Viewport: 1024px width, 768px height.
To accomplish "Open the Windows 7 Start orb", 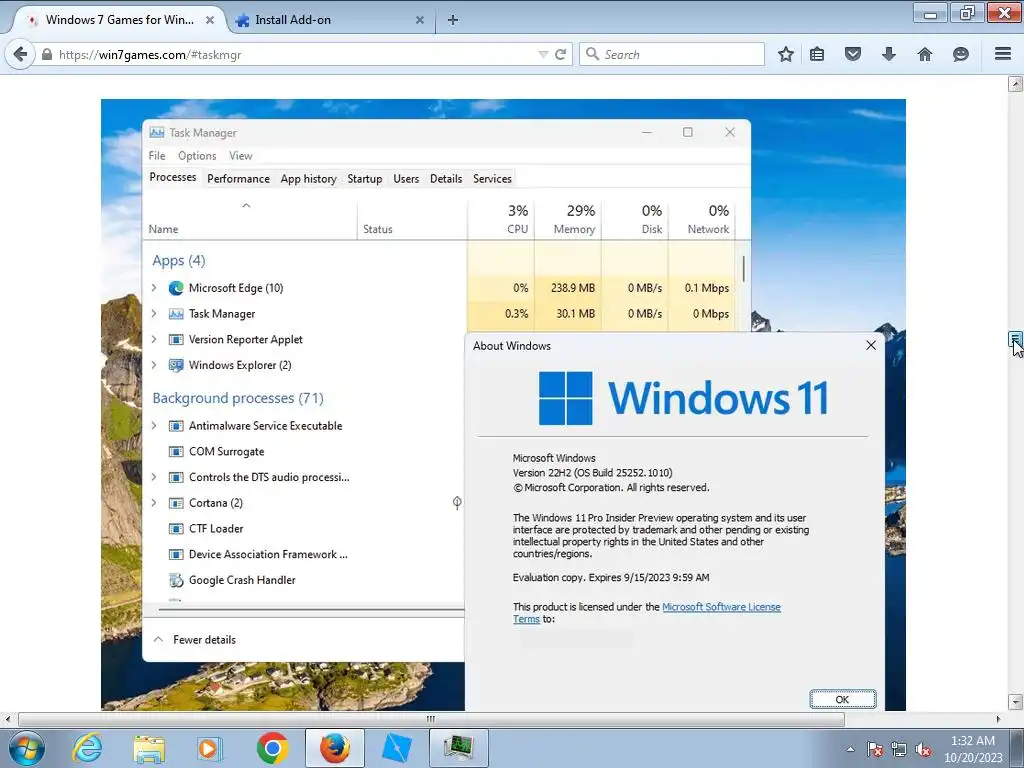I will click(x=27, y=748).
